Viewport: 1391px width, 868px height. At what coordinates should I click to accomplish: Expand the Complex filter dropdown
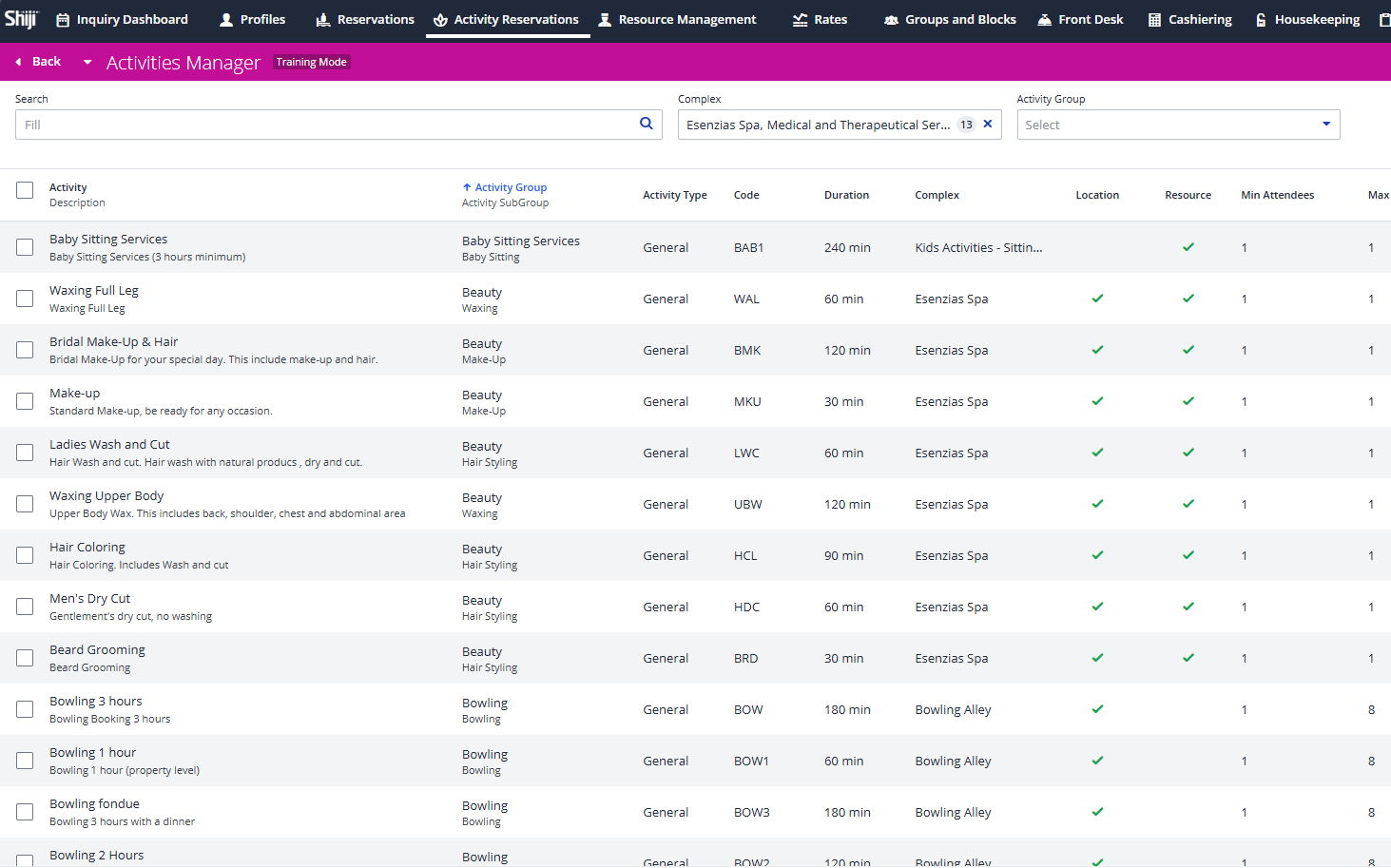tap(818, 125)
